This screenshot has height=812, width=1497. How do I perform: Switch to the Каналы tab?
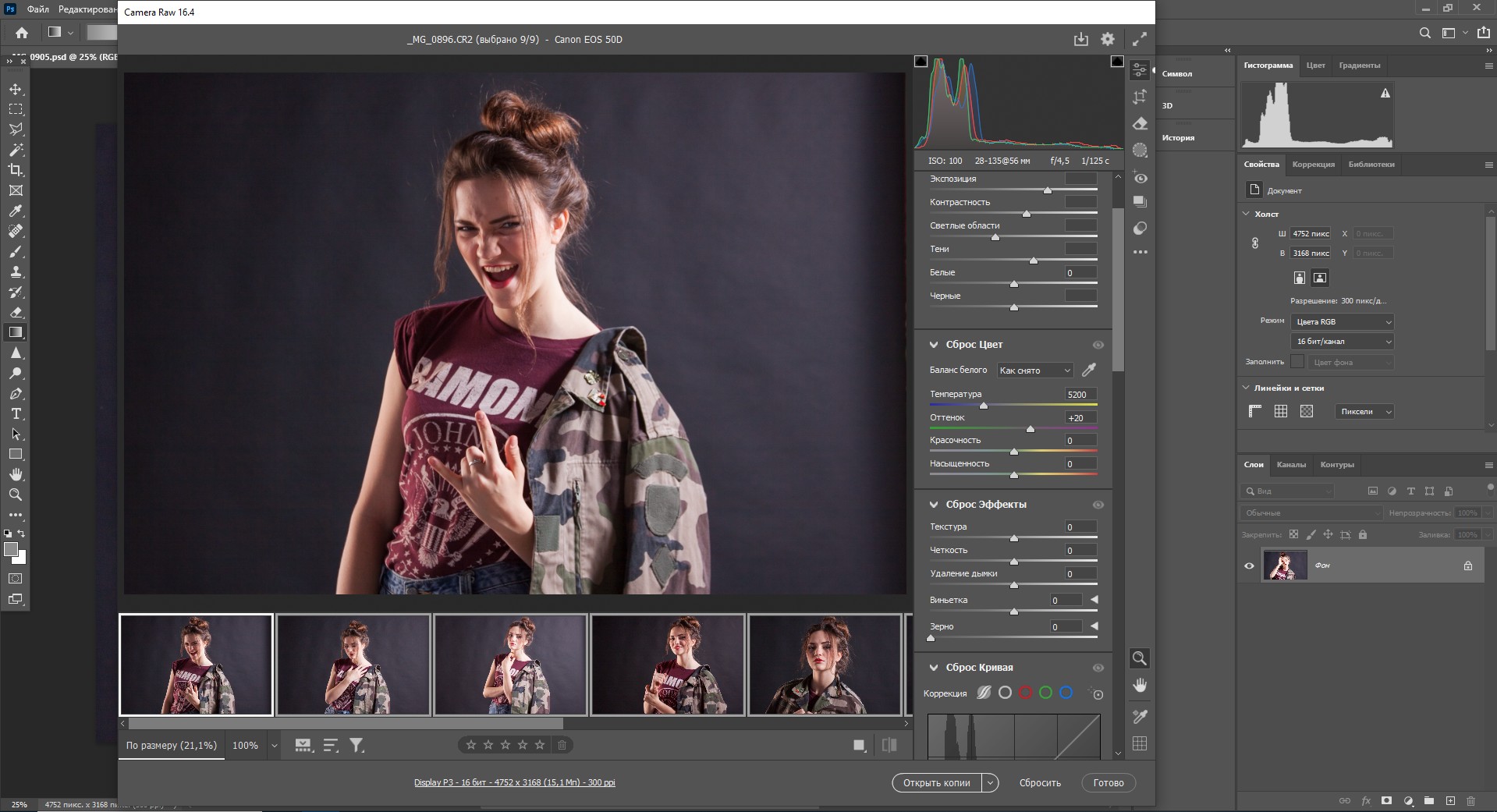(x=1290, y=465)
